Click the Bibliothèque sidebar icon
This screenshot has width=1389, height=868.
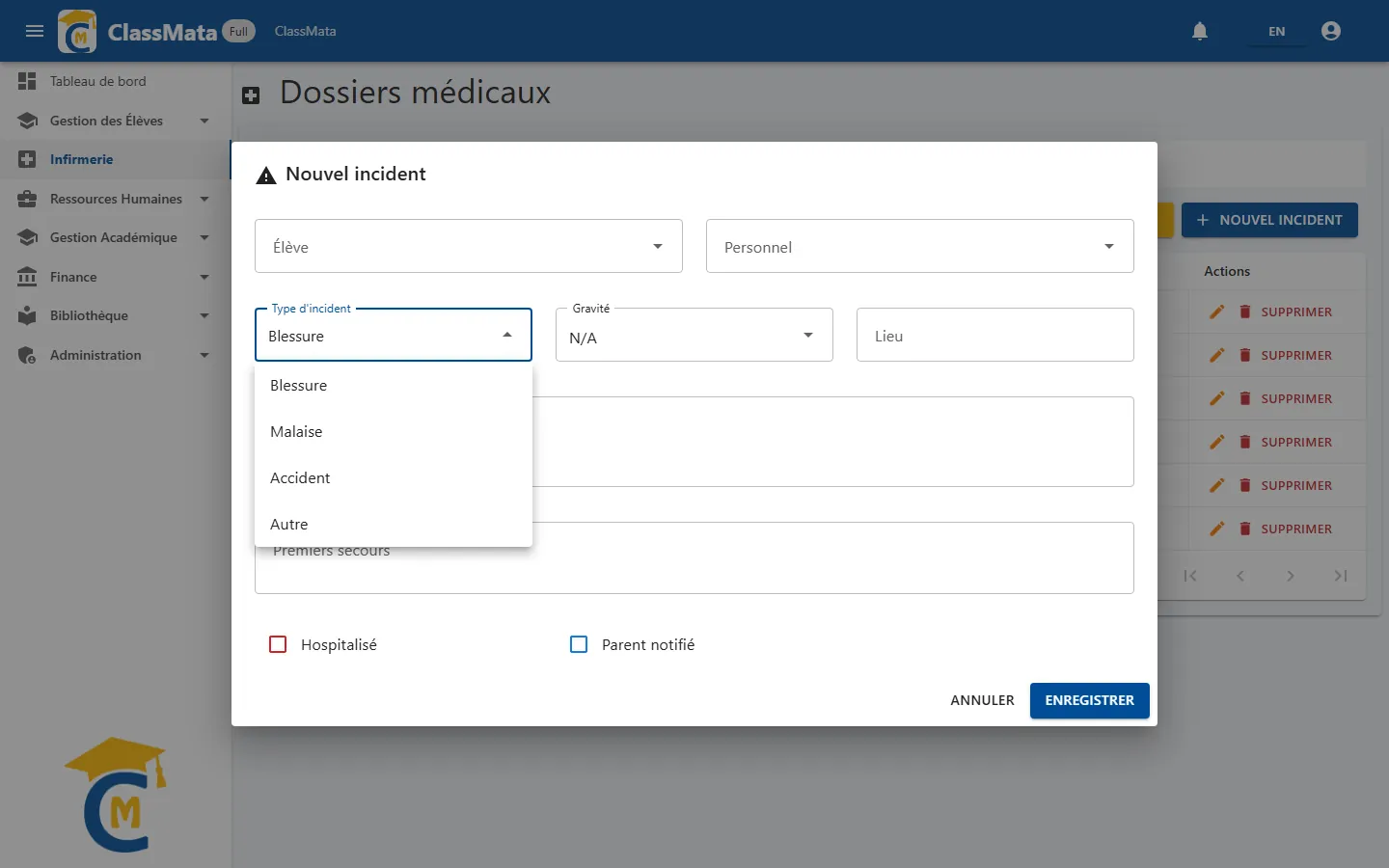(27, 315)
